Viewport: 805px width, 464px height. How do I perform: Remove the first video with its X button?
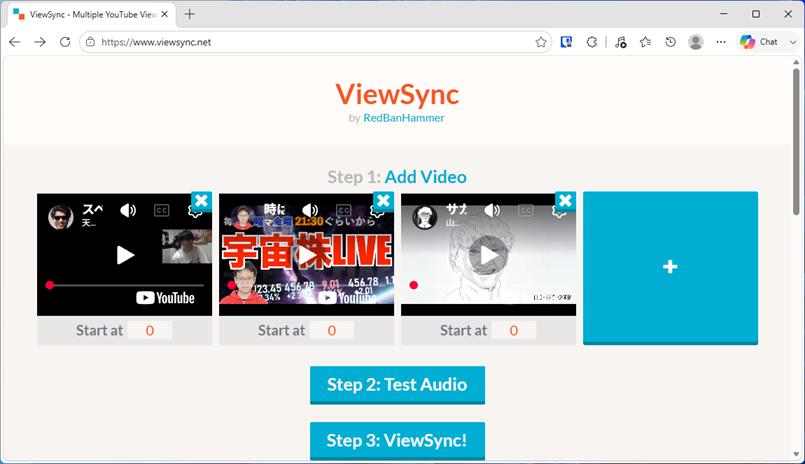[201, 201]
